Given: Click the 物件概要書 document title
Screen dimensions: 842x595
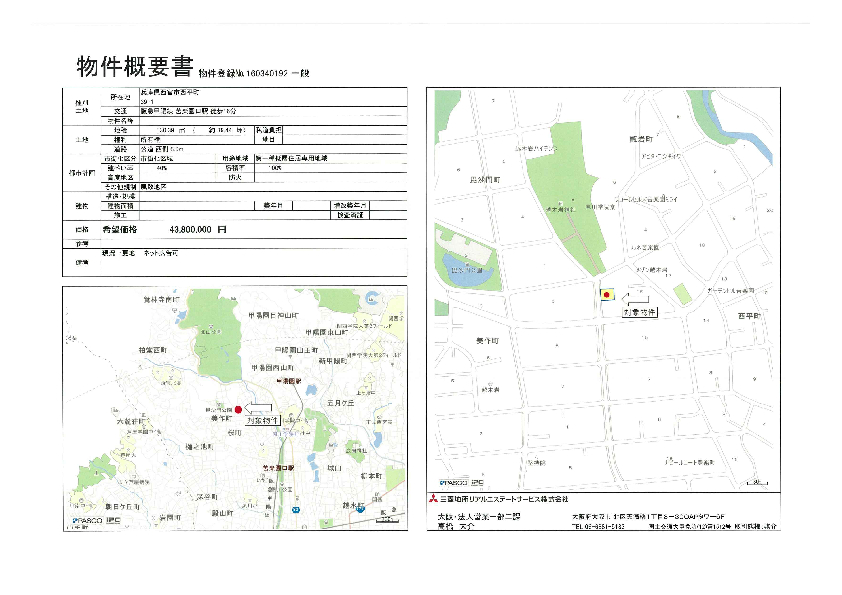Looking at the screenshot, I should pyautogui.click(x=134, y=66).
